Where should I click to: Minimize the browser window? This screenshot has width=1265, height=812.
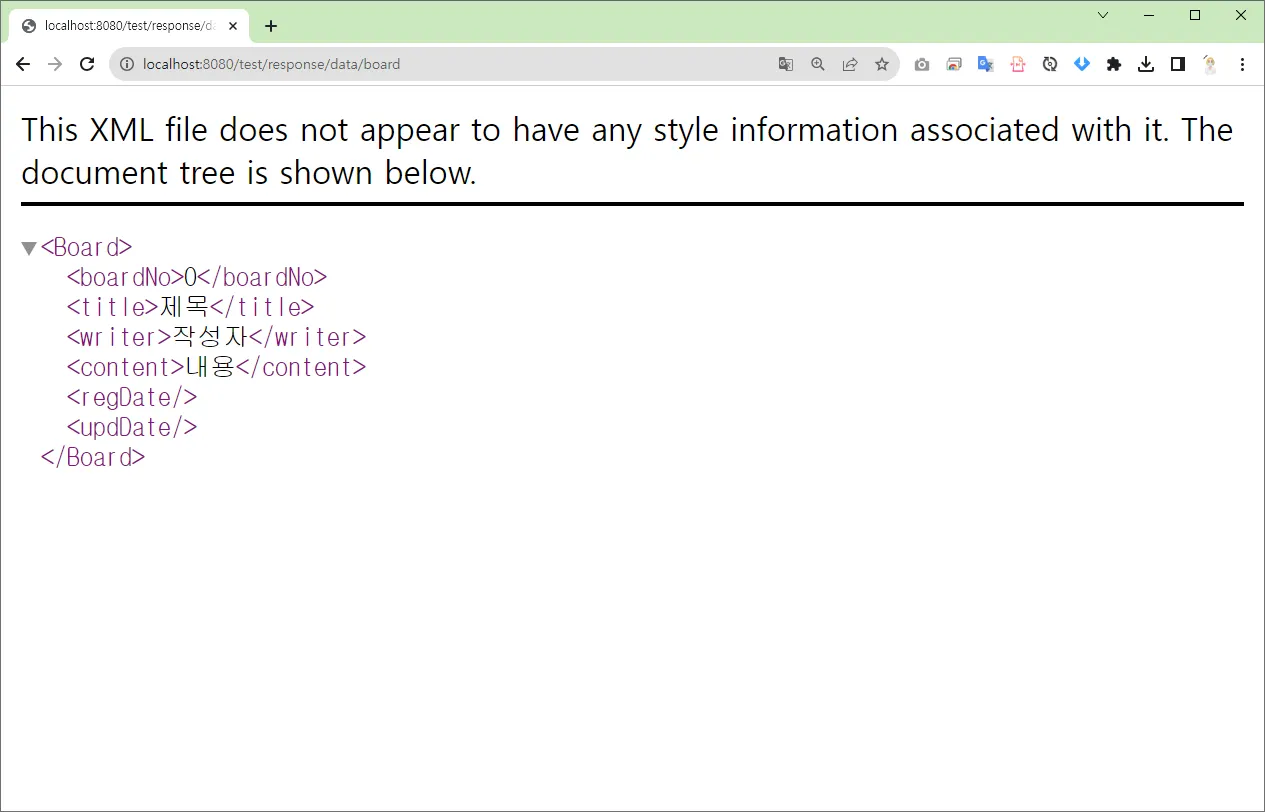(1149, 15)
